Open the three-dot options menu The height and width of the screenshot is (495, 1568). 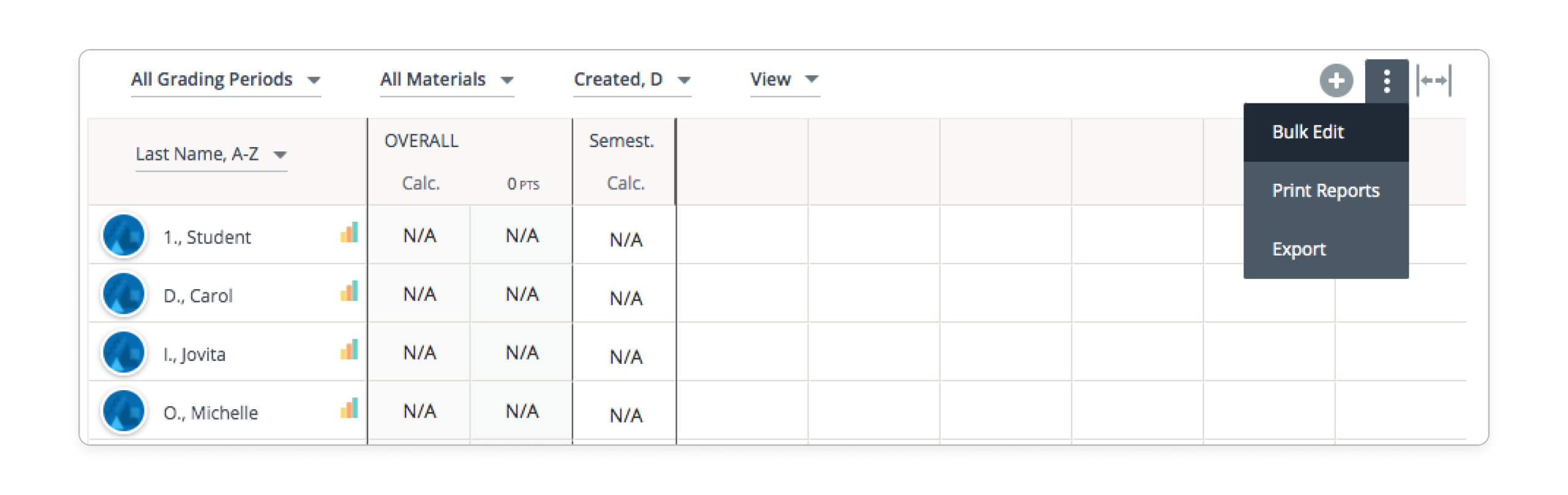1387,80
